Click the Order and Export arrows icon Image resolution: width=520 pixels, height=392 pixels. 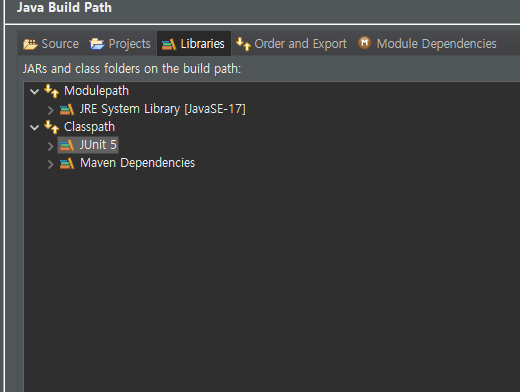click(x=243, y=44)
